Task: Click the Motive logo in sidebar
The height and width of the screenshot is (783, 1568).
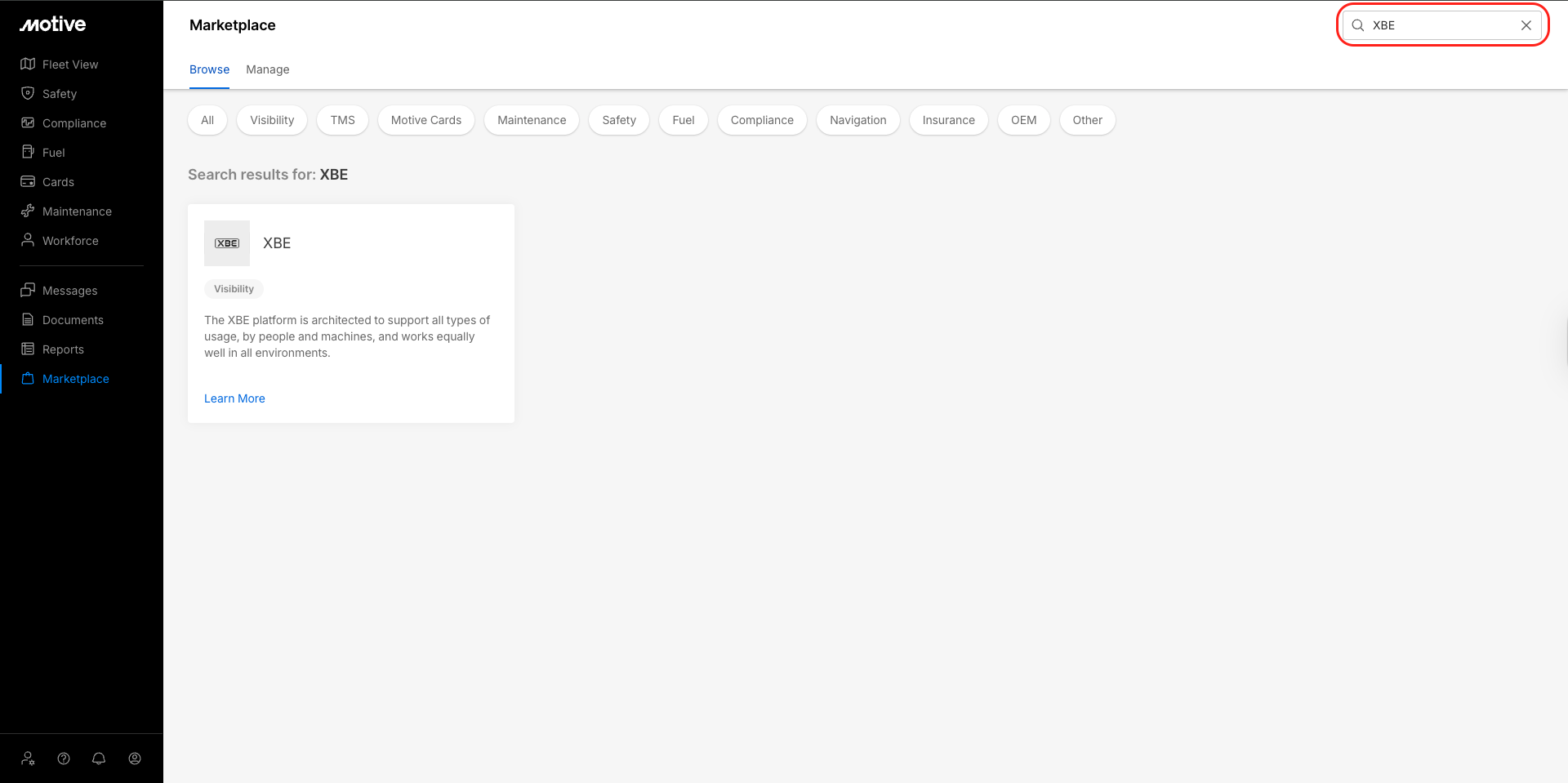Action: 53,24
